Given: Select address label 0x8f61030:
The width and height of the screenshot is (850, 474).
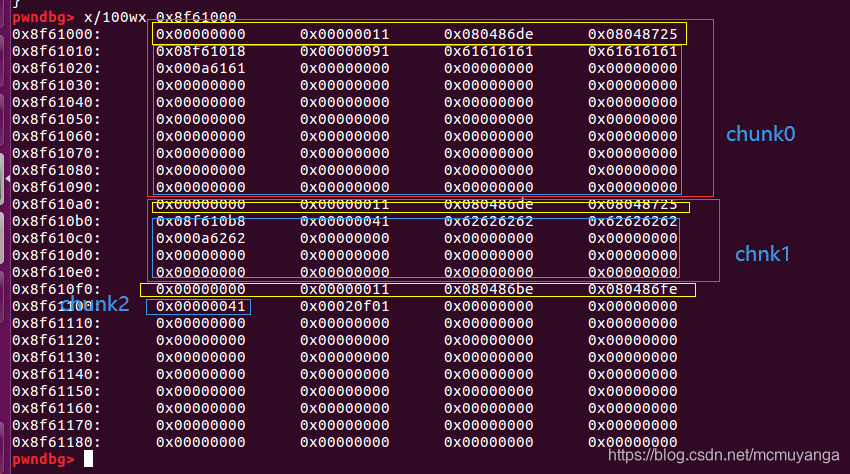Looking at the screenshot, I should click(x=56, y=85).
